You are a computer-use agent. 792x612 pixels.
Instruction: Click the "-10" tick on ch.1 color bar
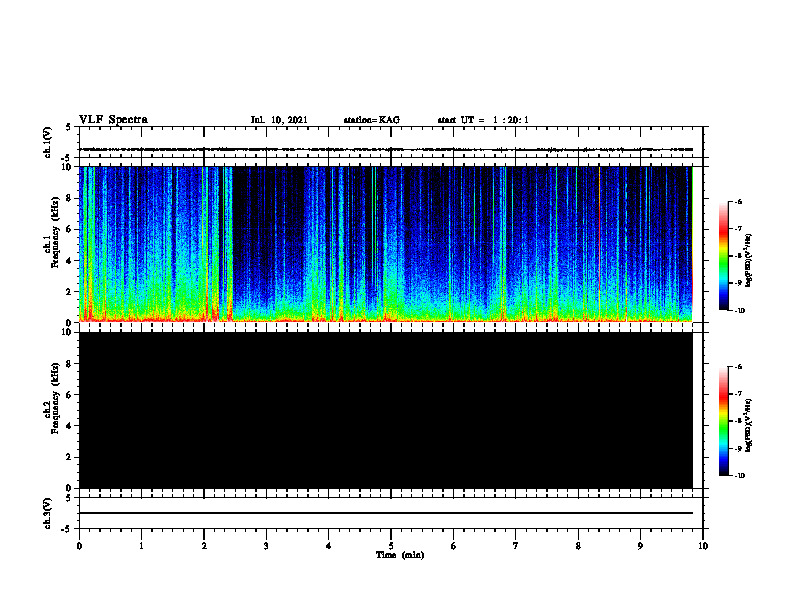(739, 311)
